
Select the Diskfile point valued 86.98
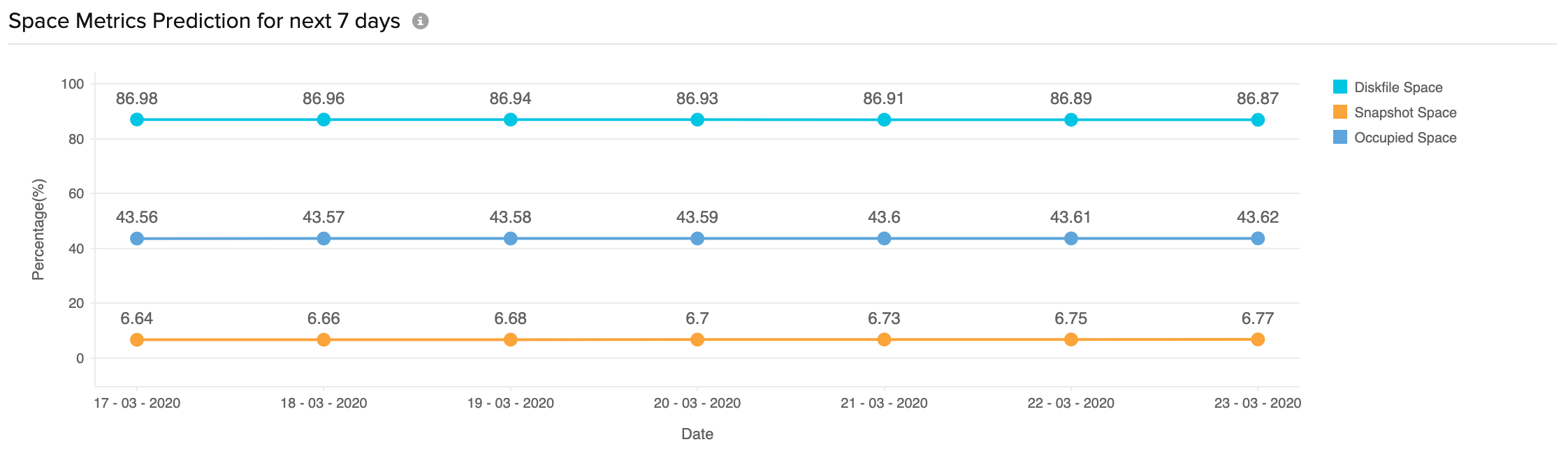(x=137, y=119)
